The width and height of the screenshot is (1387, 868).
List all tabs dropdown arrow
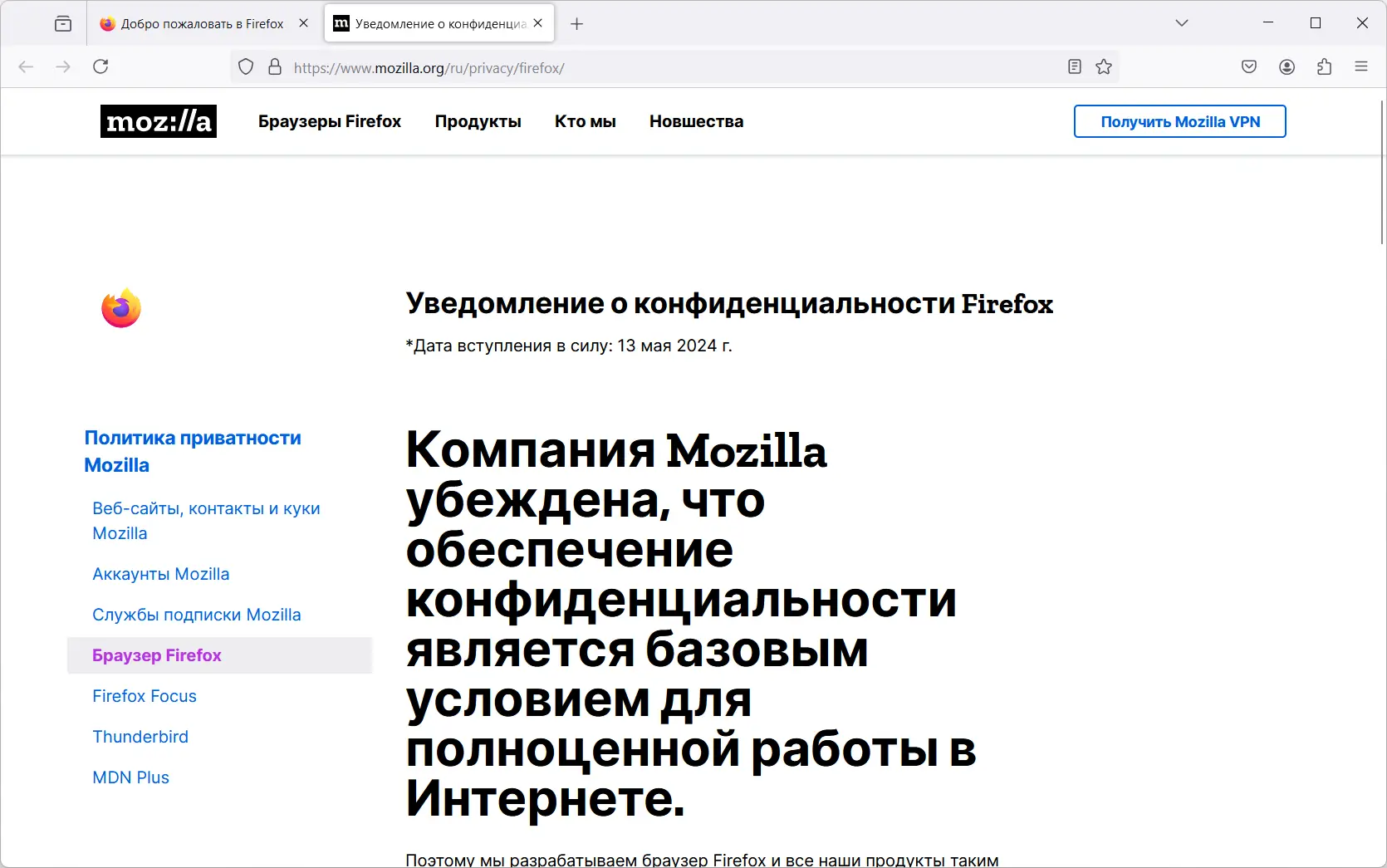tap(1182, 23)
